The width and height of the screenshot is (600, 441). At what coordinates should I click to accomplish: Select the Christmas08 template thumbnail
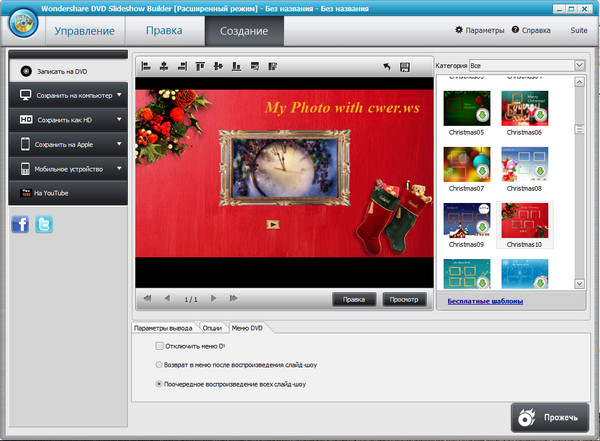(525, 164)
